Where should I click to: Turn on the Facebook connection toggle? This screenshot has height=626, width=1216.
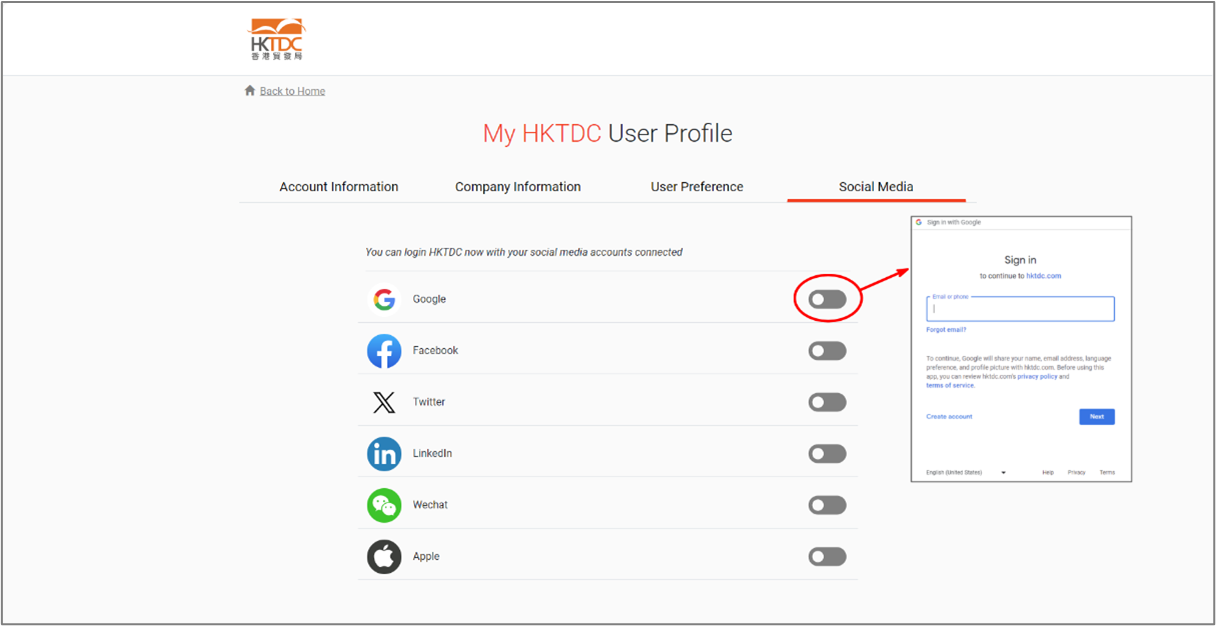pos(827,351)
